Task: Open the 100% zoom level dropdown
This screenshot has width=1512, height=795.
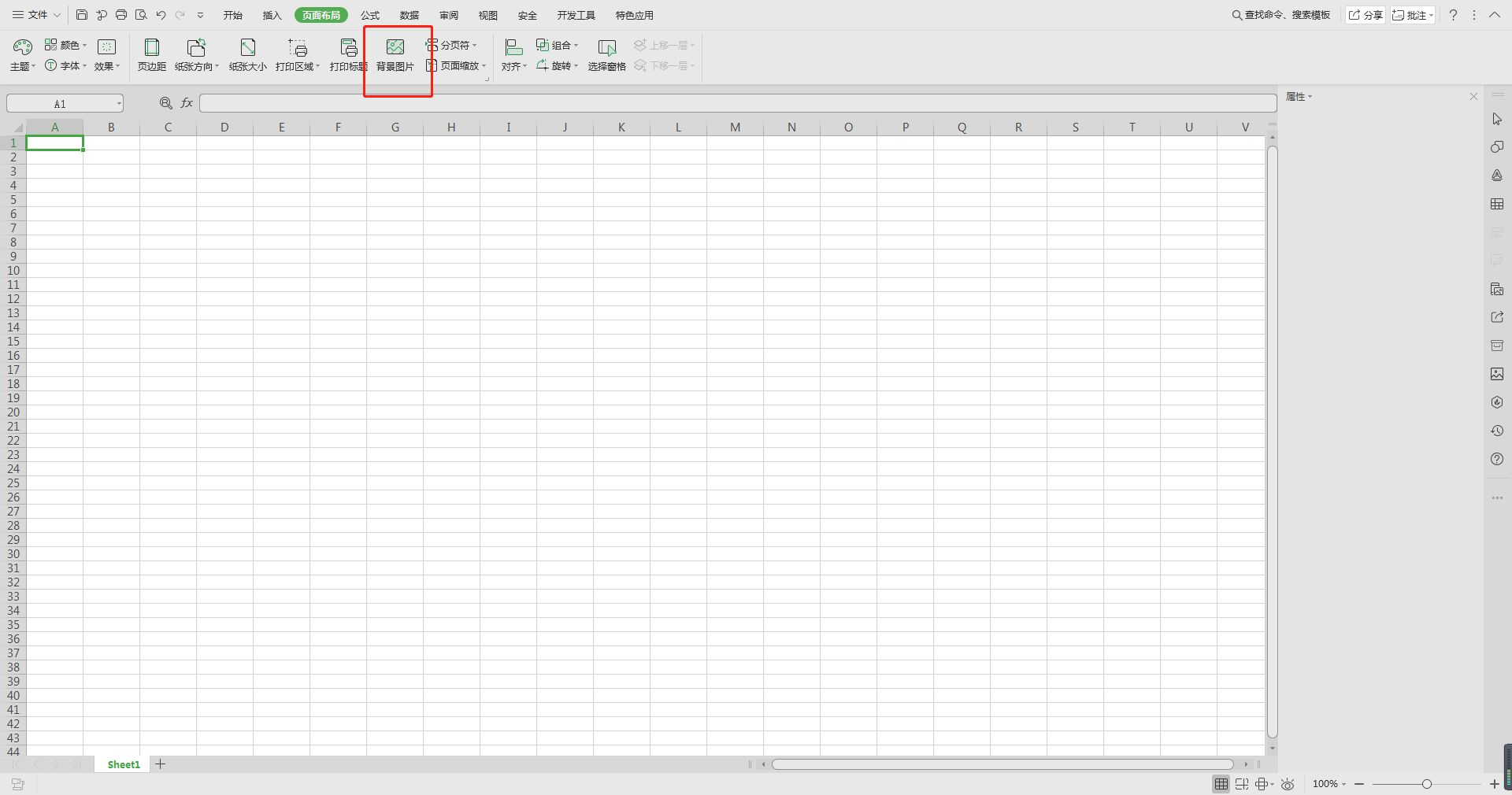Action: pyautogui.click(x=1329, y=784)
